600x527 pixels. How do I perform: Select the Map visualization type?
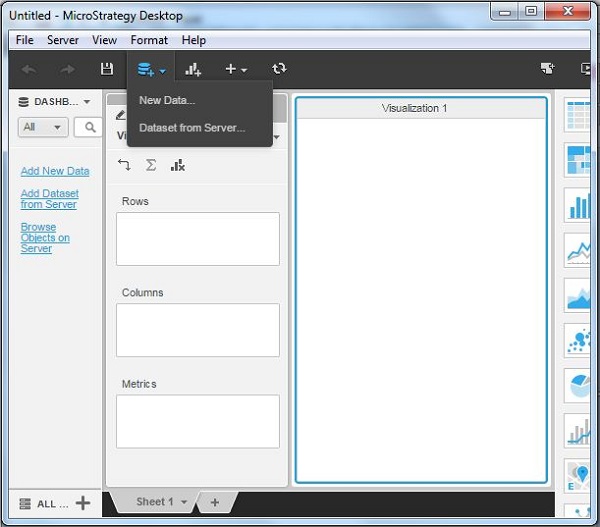pyautogui.click(x=577, y=476)
